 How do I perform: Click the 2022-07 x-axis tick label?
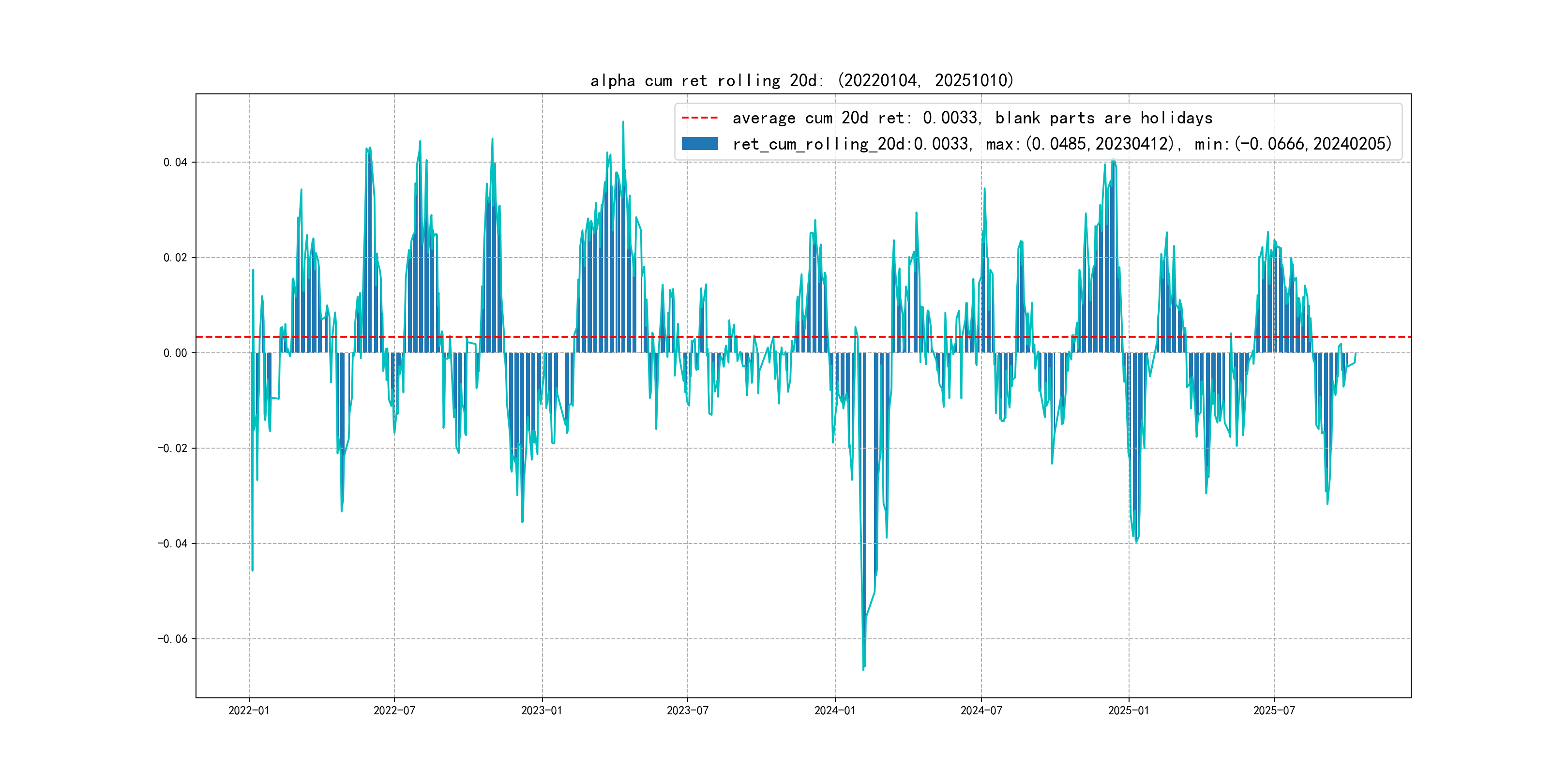394,710
